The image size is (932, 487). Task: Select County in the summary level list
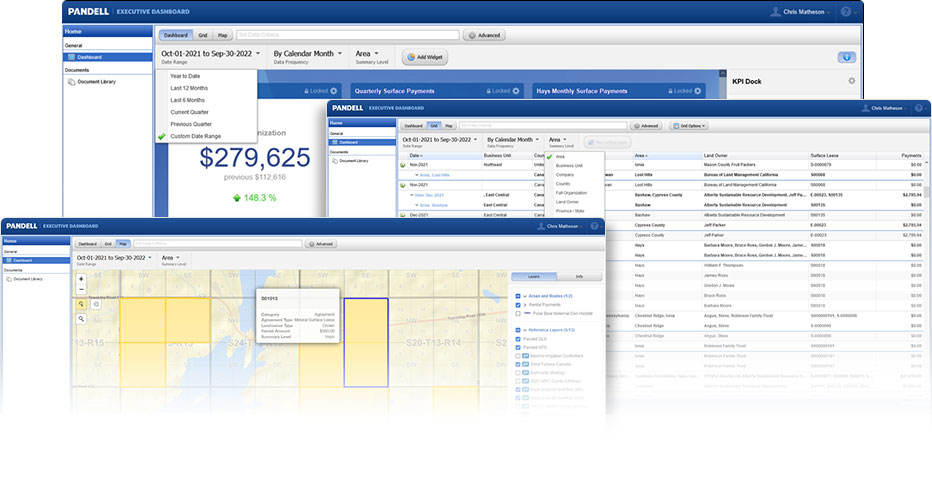pyautogui.click(x=563, y=184)
